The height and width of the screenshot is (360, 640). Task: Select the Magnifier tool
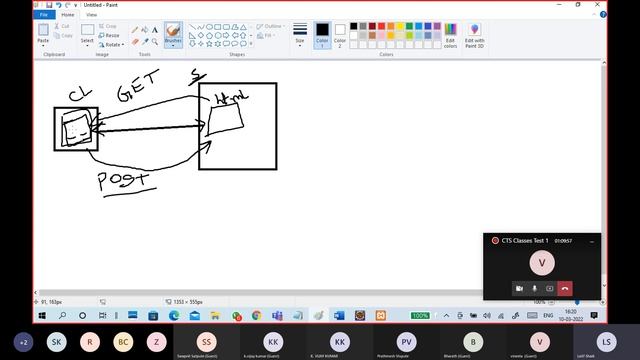pyautogui.click(x=155, y=42)
